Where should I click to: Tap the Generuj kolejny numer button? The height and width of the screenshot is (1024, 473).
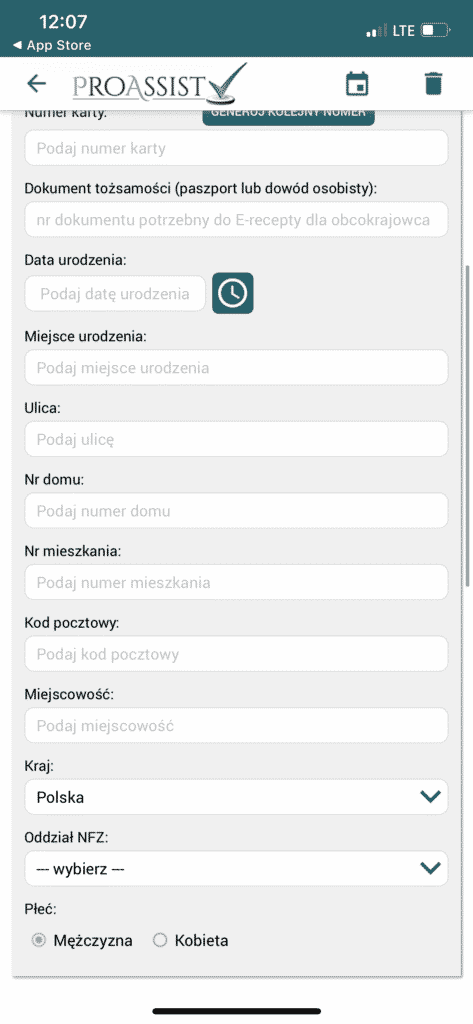click(x=288, y=116)
